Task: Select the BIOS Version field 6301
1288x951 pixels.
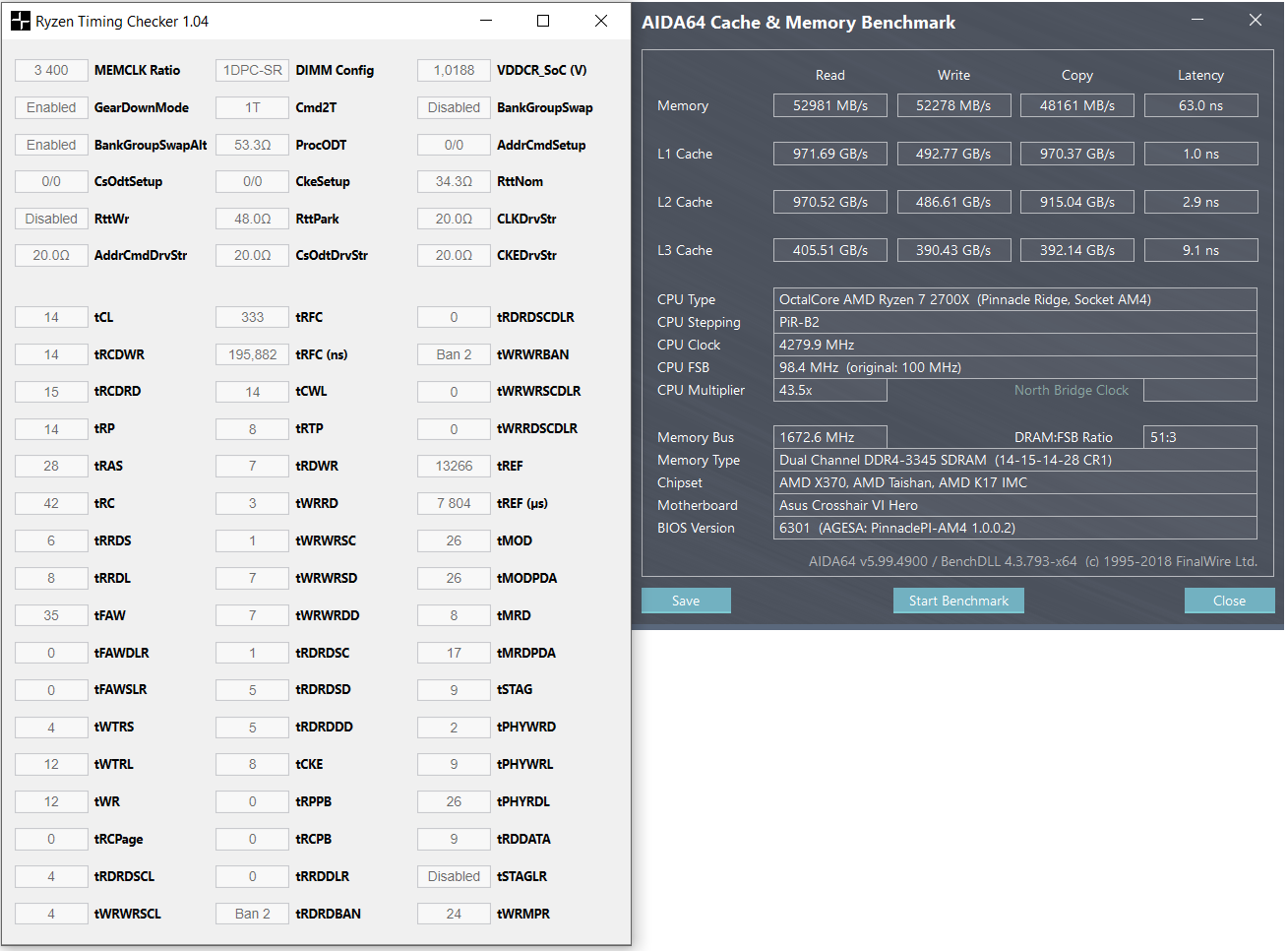Action: [x=1015, y=528]
